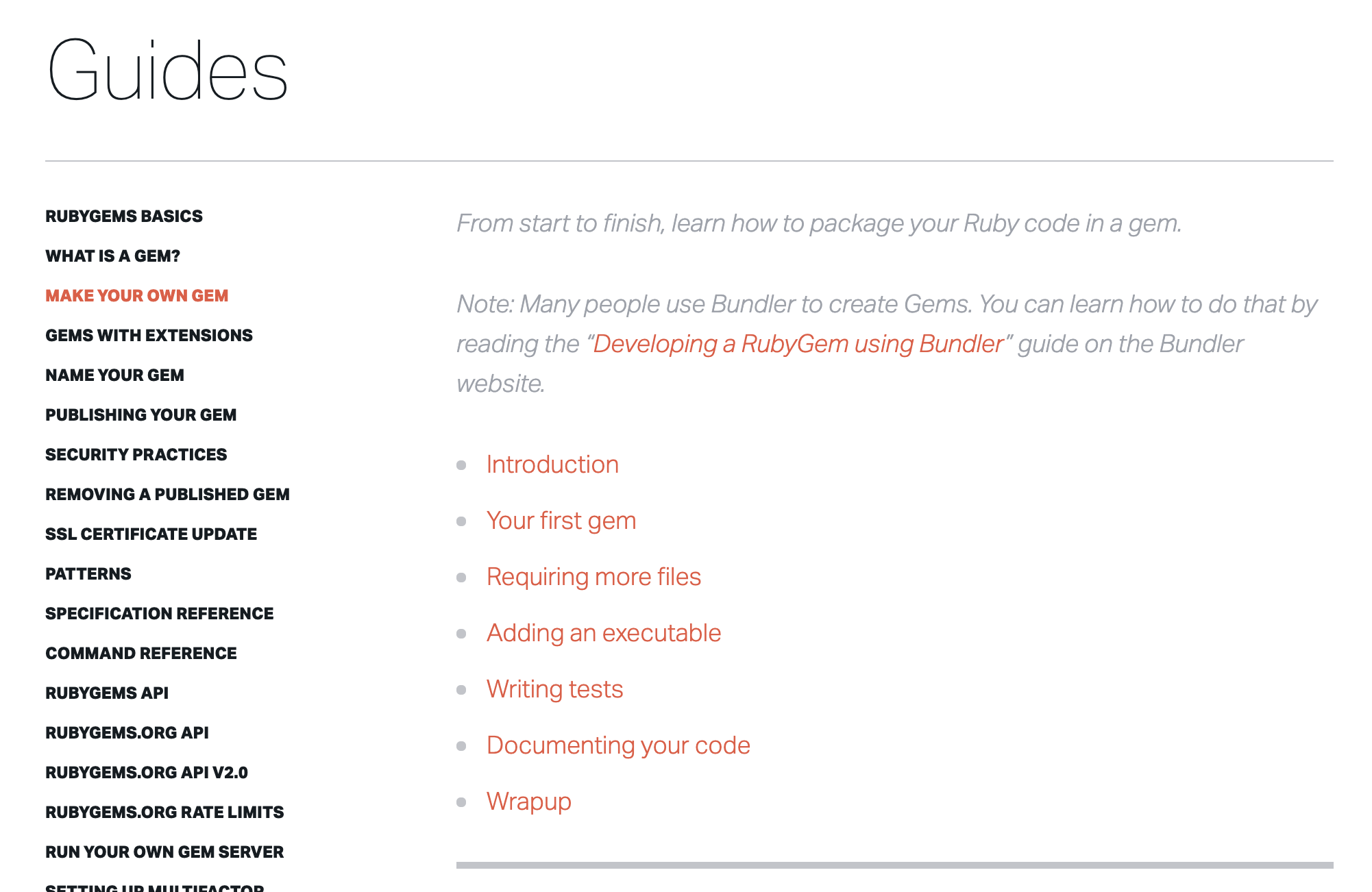
Task: Jump to Your first gem section
Action: (561, 521)
